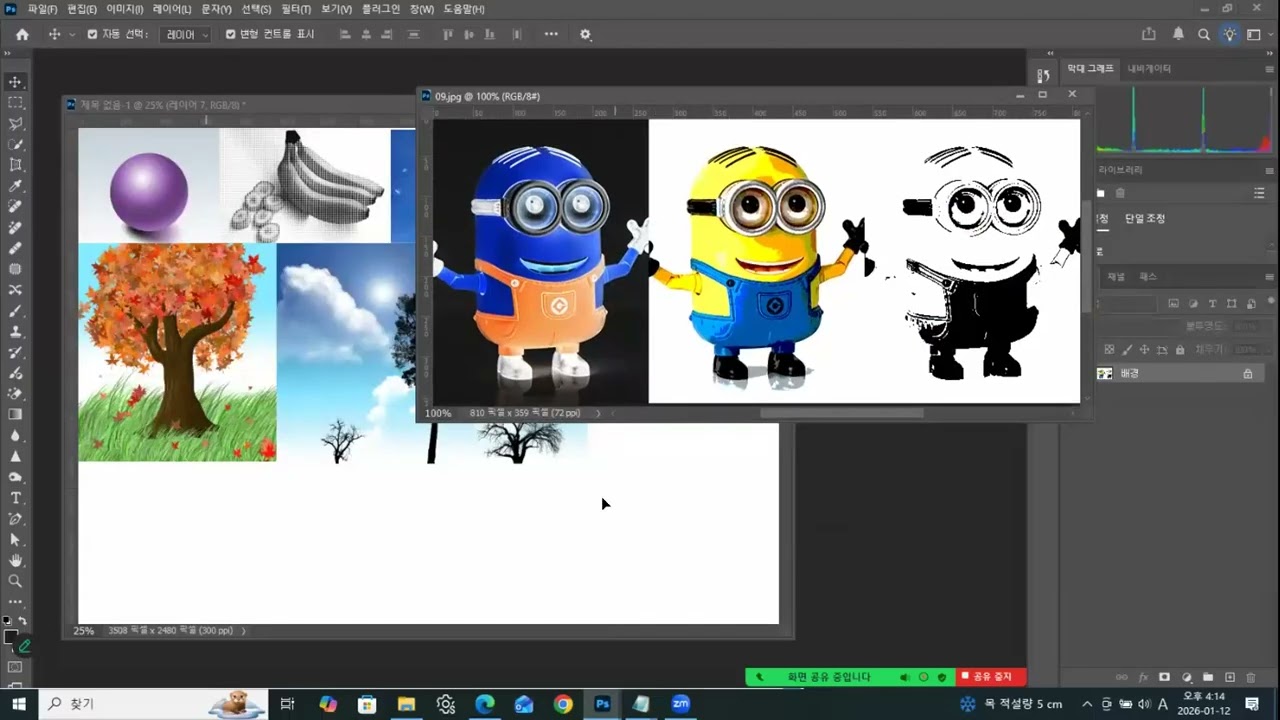Toggle the 변형 컨트롤 표시 checkbox
The image size is (1280, 720).
(231, 34)
